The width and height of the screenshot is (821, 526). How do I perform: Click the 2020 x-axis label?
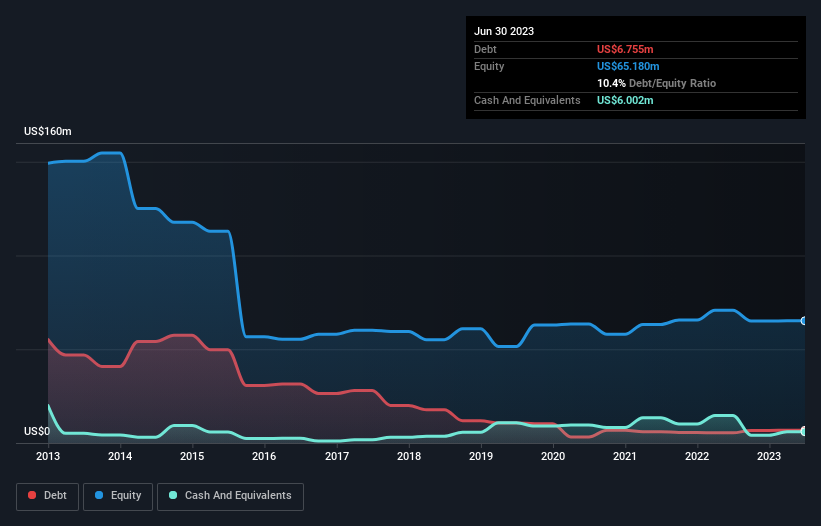point(553,456)
